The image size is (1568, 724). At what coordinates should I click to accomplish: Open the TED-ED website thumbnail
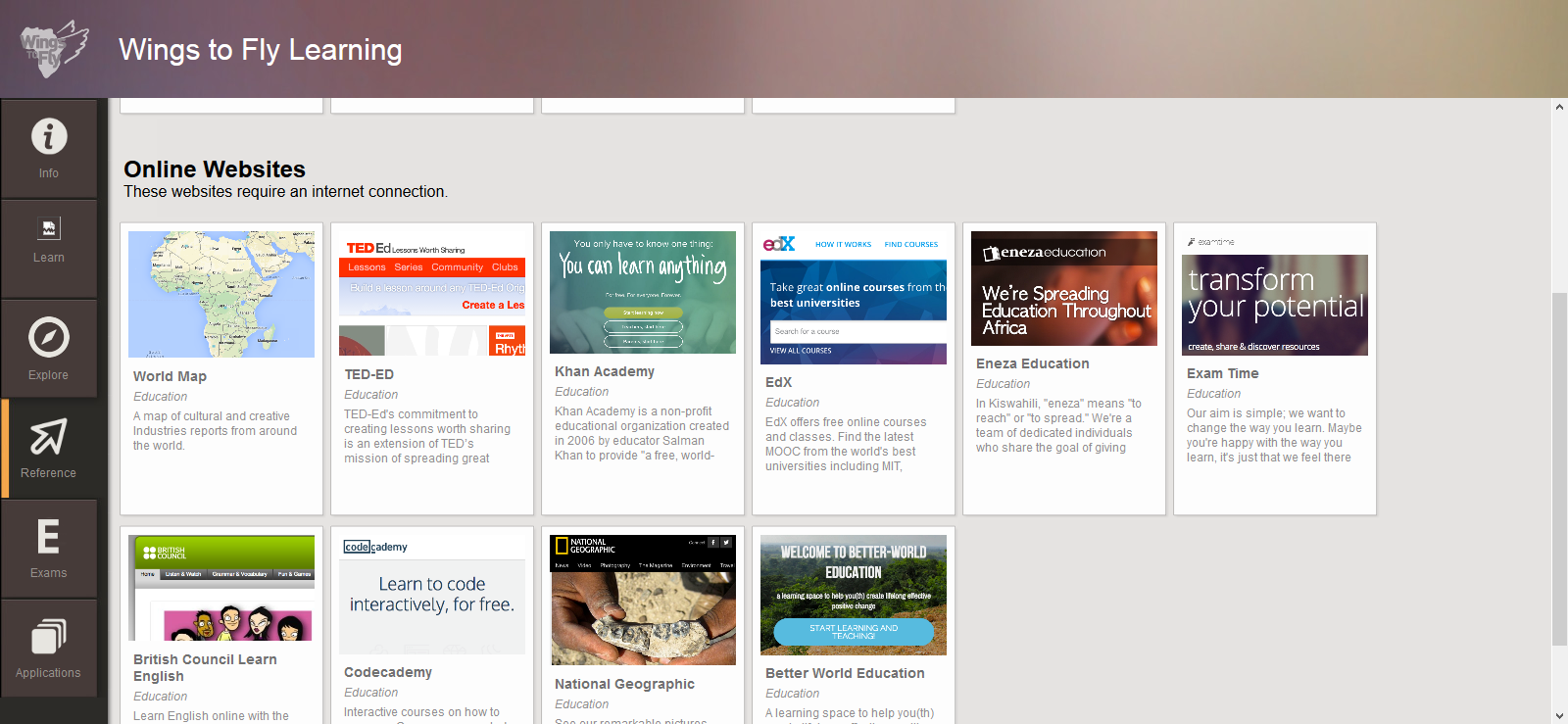(432, 293)
